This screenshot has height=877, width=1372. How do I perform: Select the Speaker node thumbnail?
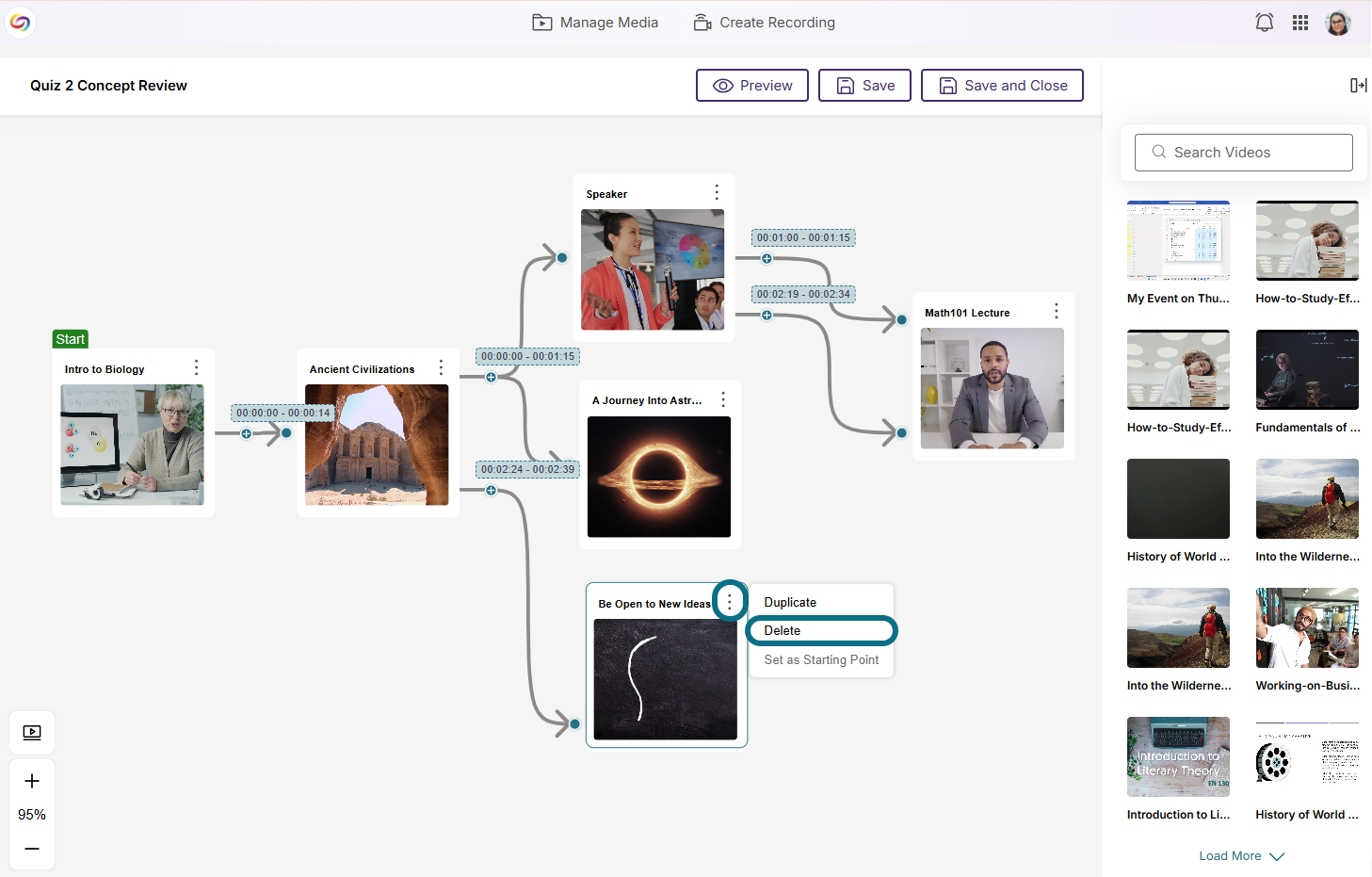(x=653, y=269)
